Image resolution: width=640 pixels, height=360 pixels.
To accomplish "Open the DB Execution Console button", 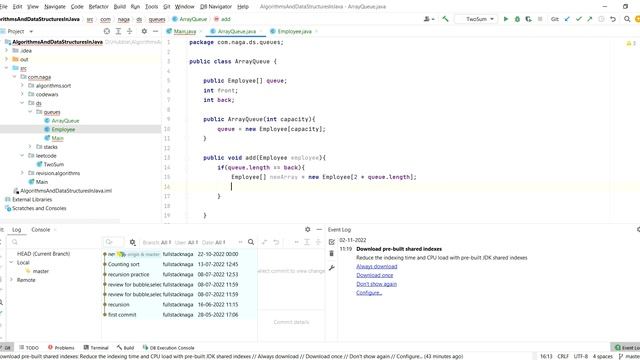I will pyautogui.click(x=168, y=347).
